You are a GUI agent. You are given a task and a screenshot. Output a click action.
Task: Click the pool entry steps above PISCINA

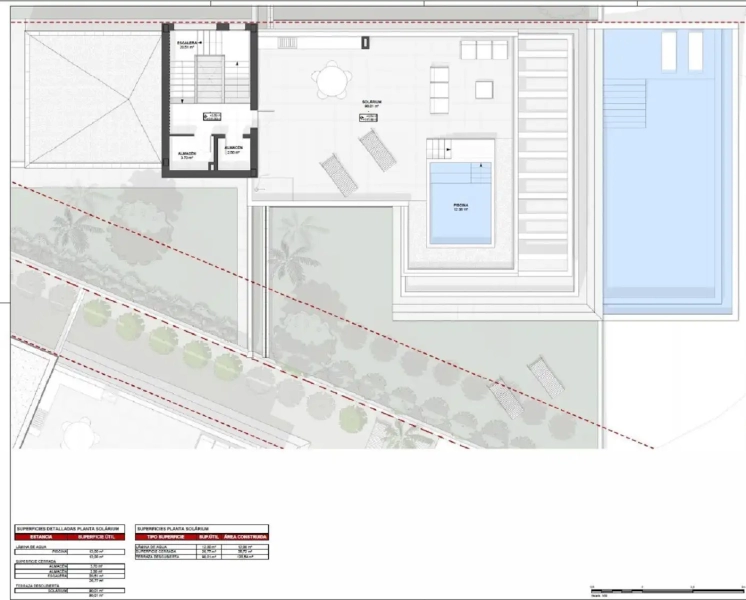tap(441, 150)
